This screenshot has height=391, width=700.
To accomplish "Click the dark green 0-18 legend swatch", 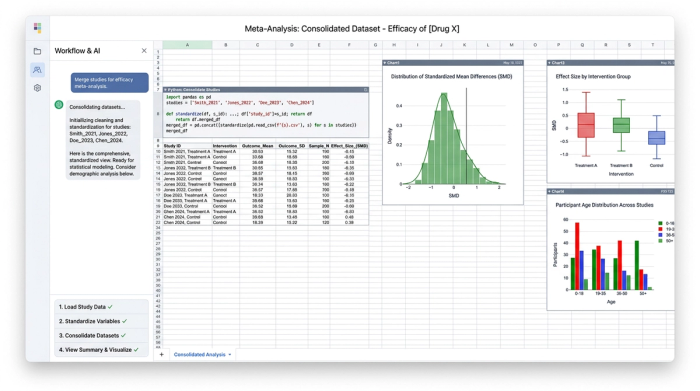I will coord(660,224).
